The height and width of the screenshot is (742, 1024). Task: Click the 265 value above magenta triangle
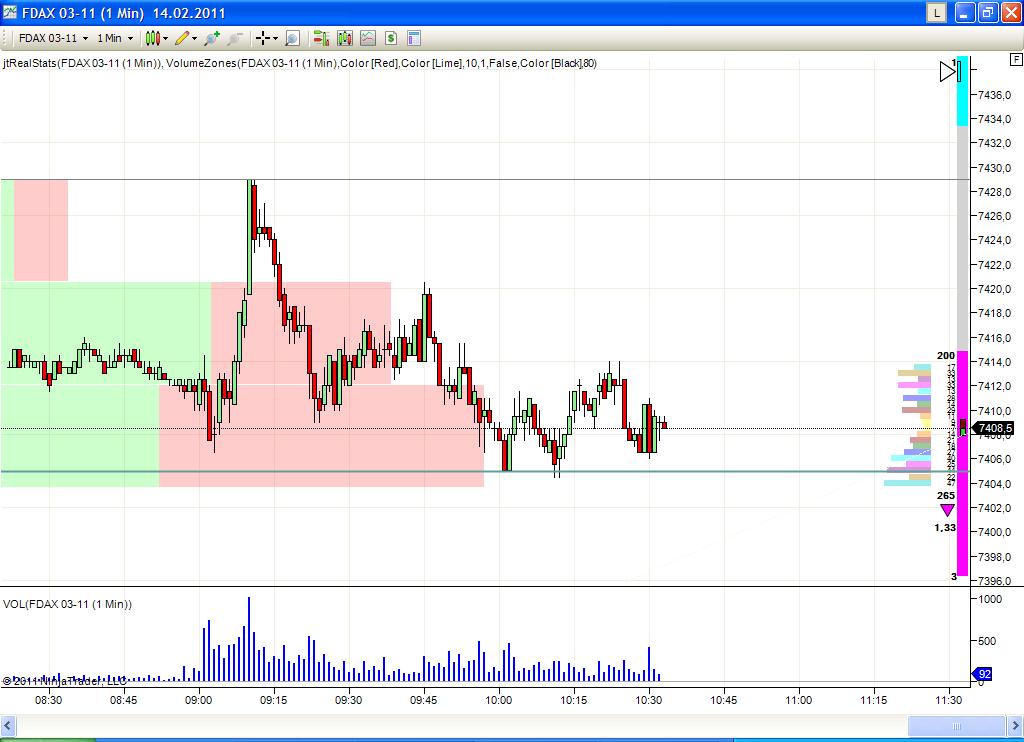[946, 496]
